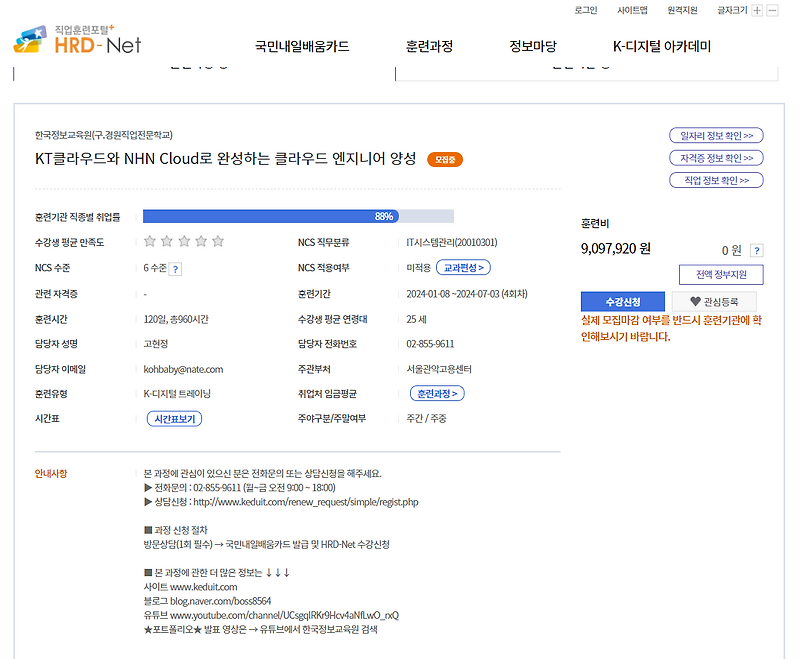Image resolution: width=800 pixels, height=659 pixels.
Task: Open the 정보마당 menu
Action: 534,45
